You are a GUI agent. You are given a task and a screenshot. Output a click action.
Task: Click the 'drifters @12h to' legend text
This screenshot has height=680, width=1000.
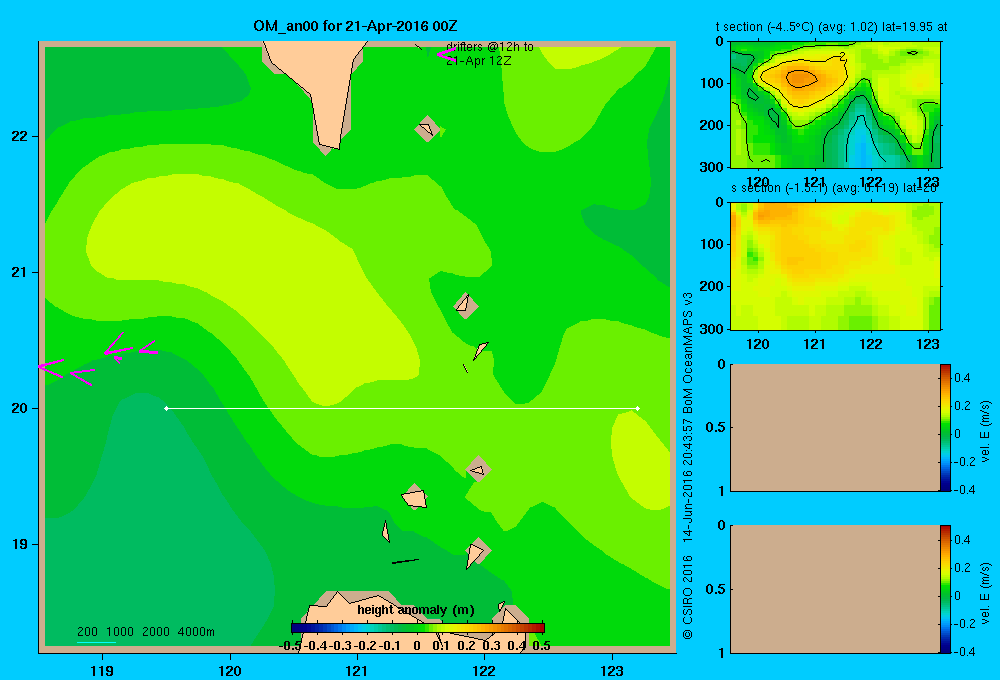pyautogui.click(x=490, y=47)
